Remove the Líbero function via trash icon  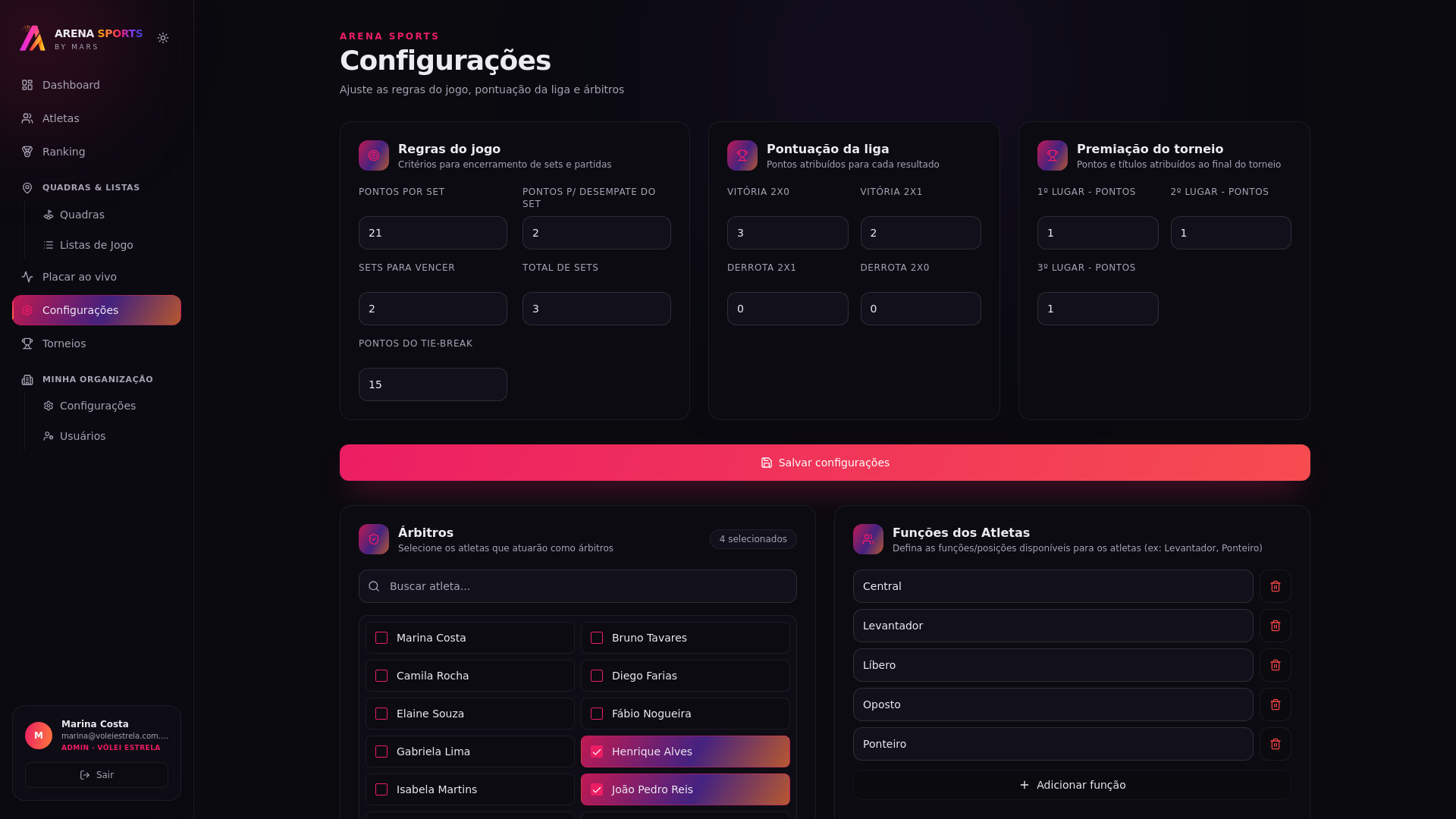1276,665
